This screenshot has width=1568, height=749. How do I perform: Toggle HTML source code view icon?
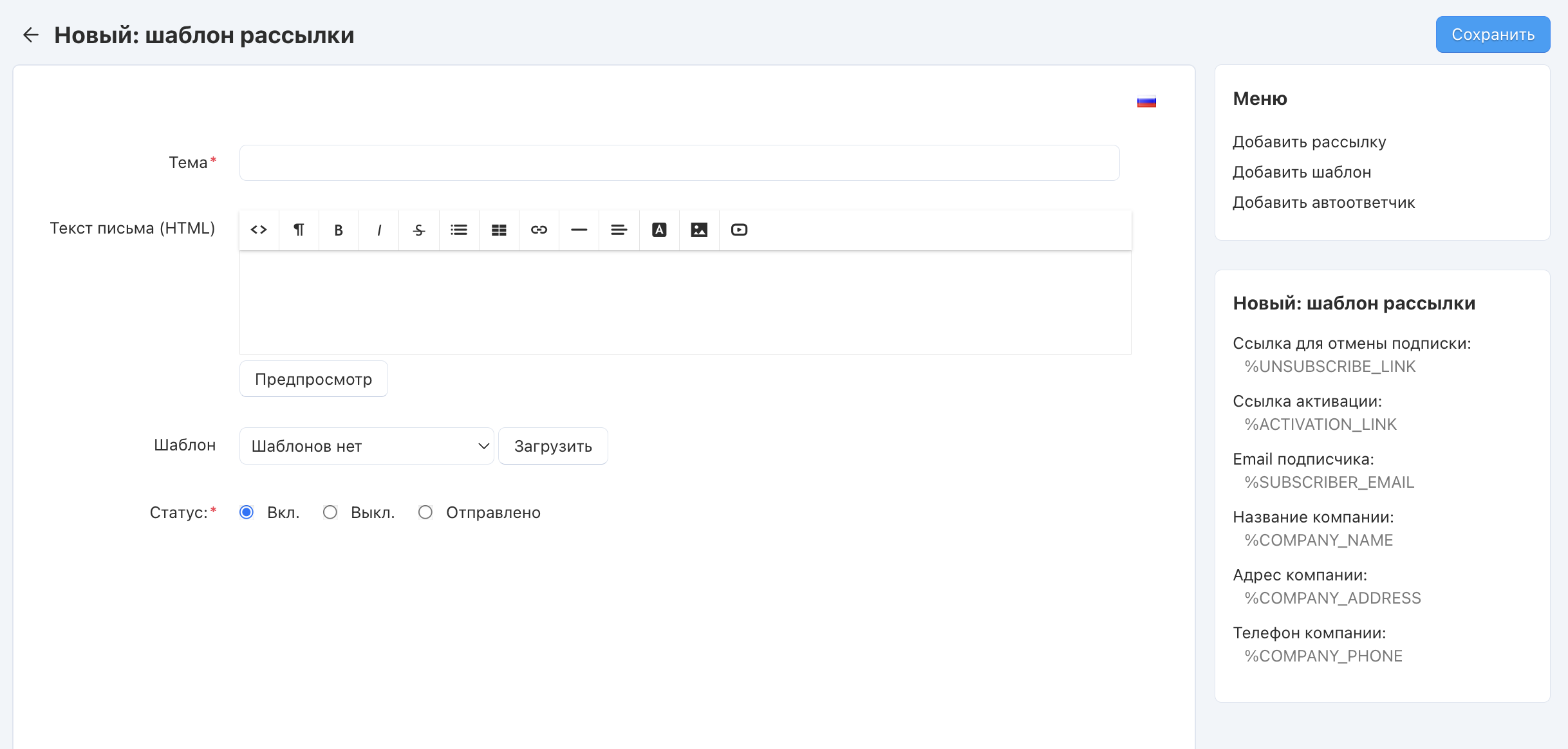[259, 230]
